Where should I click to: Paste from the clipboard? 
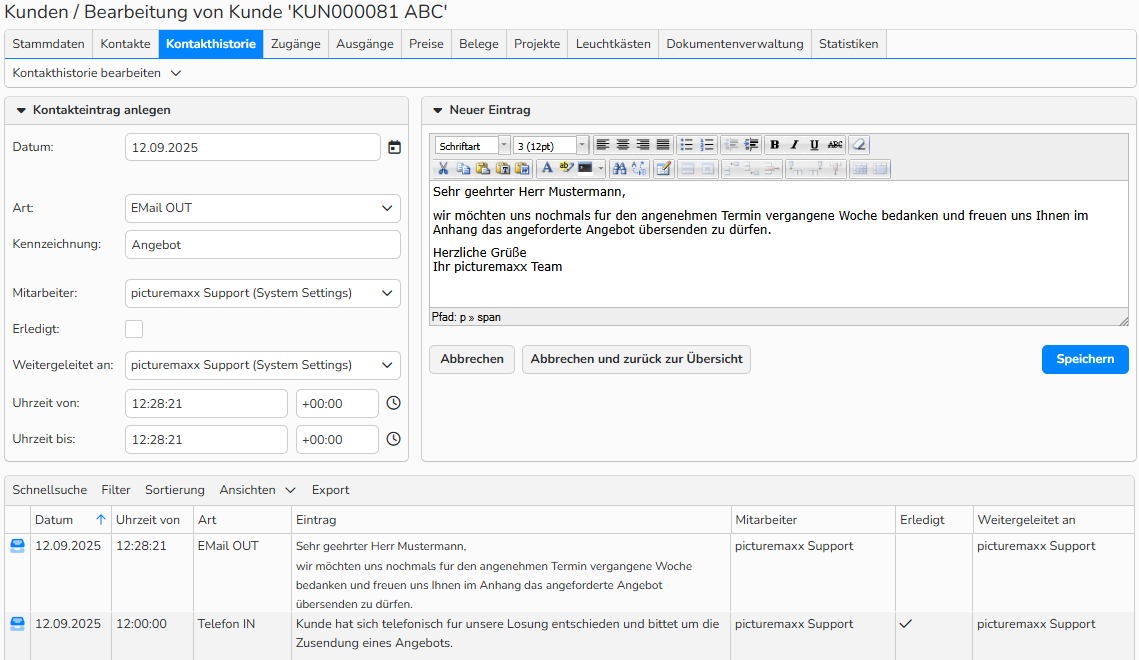click(483, 168)
